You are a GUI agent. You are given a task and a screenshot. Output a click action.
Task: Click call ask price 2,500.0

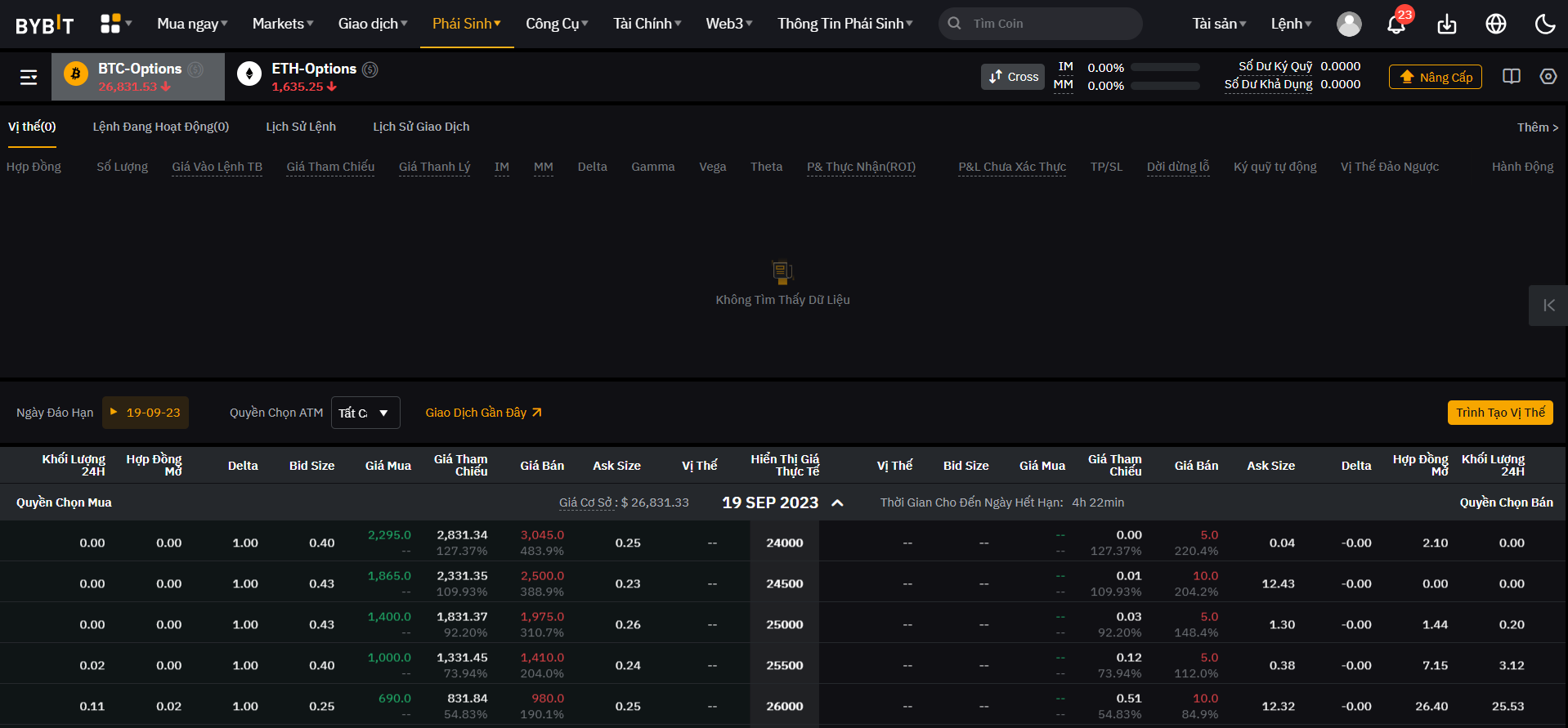pyautogui.click(x=542, y=576)
